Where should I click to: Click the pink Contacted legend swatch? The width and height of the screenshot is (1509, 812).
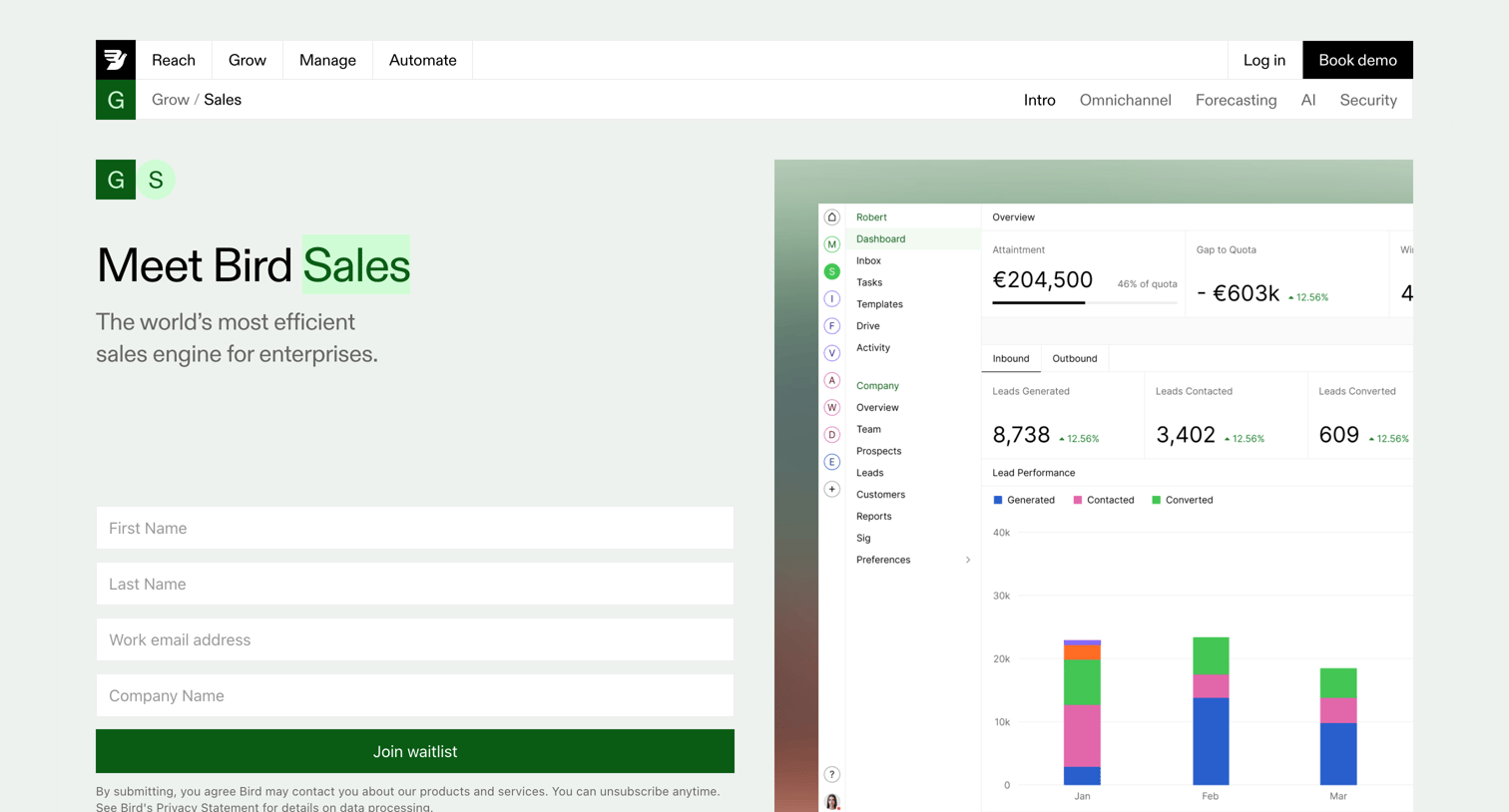[1078, 500]
